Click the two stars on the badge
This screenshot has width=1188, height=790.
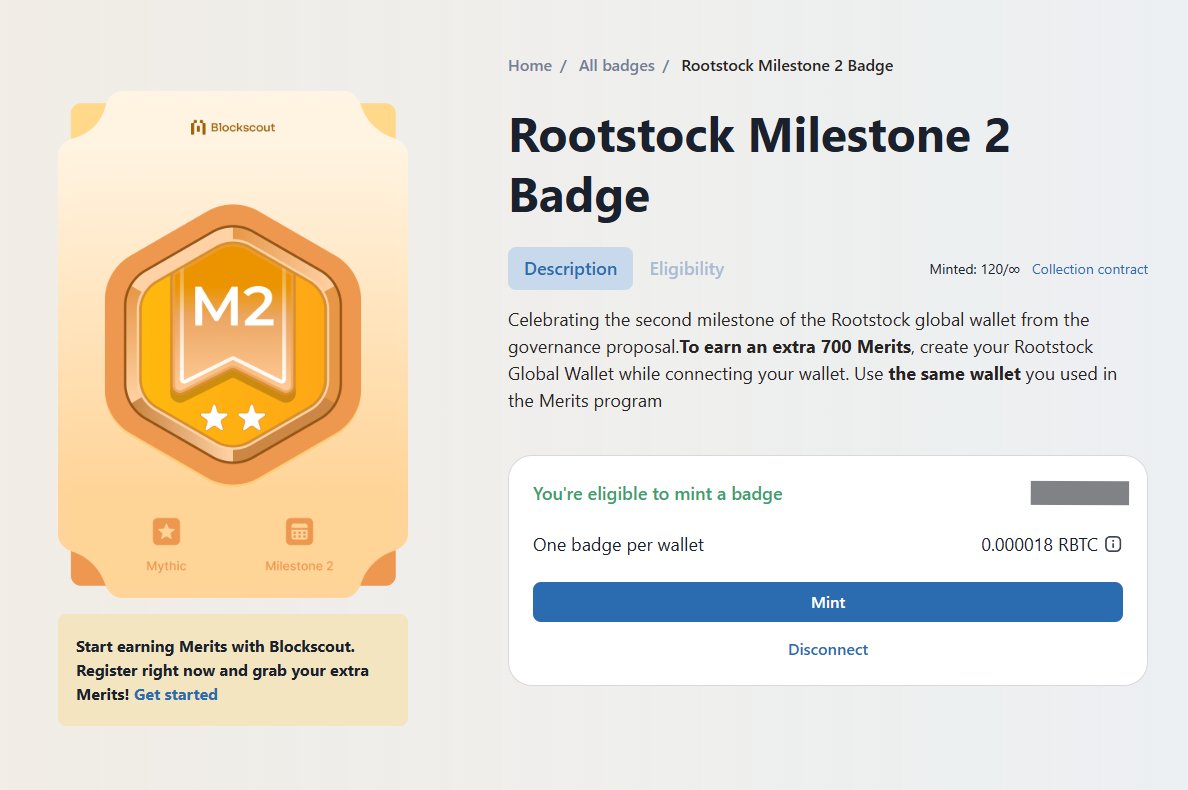[233, 417]
